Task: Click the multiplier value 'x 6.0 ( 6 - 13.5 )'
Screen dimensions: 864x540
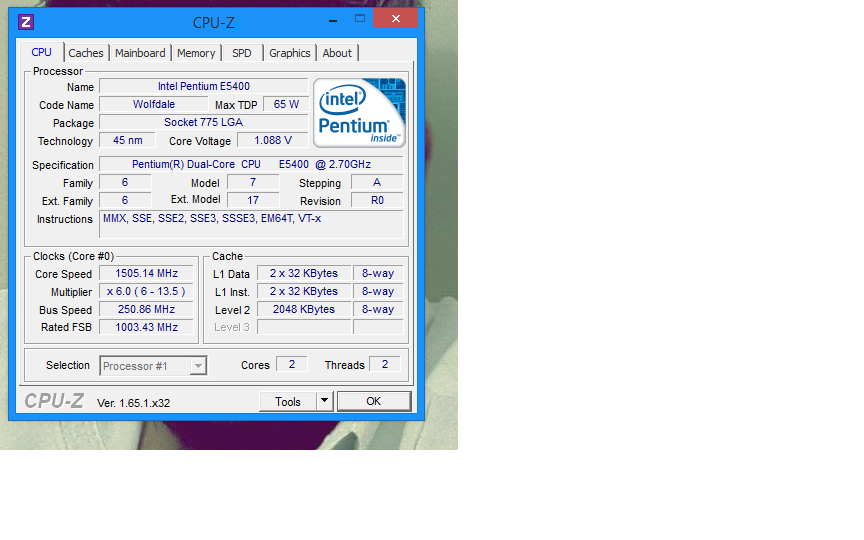Action: pos(146,291)
